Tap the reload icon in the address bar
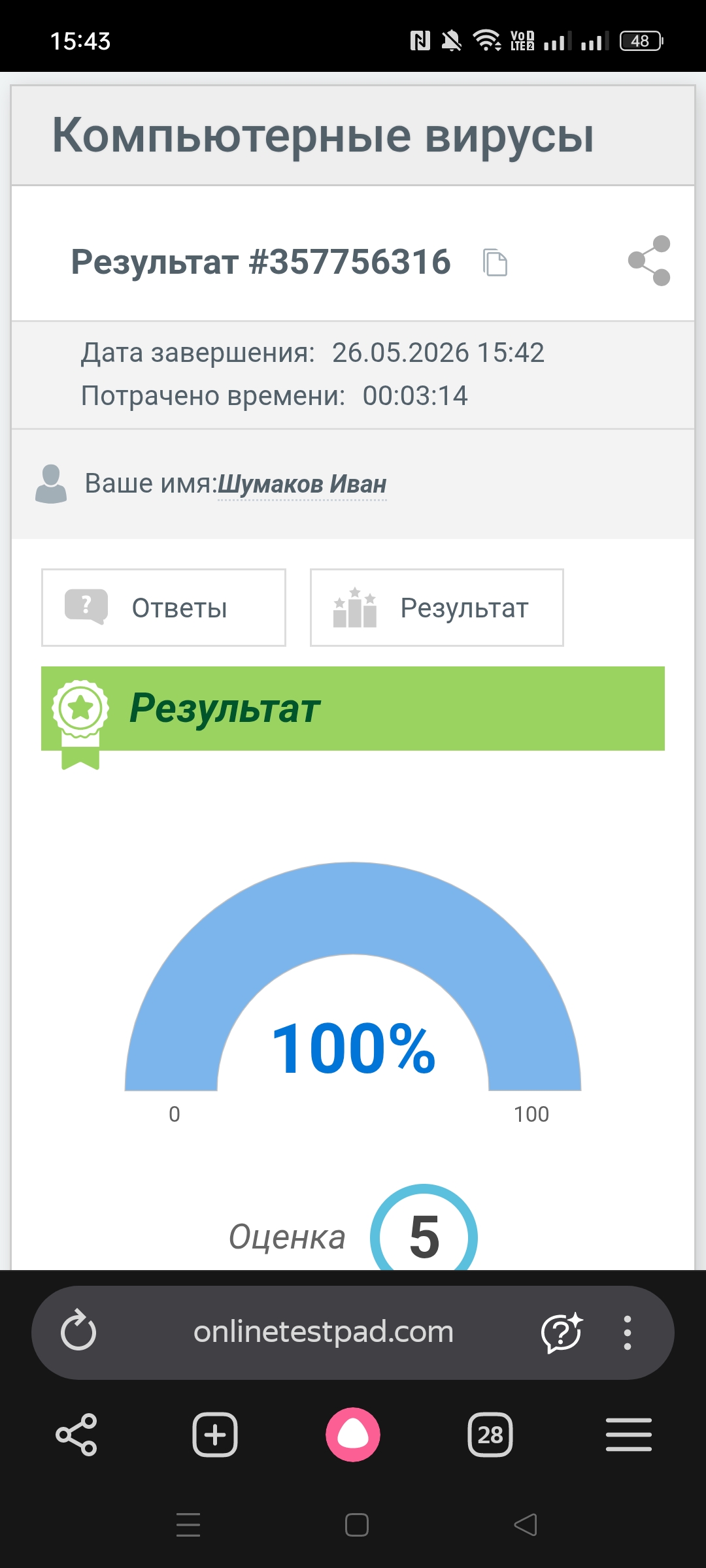Screen dimensions: 706x1568 (x=78, y=1332)
